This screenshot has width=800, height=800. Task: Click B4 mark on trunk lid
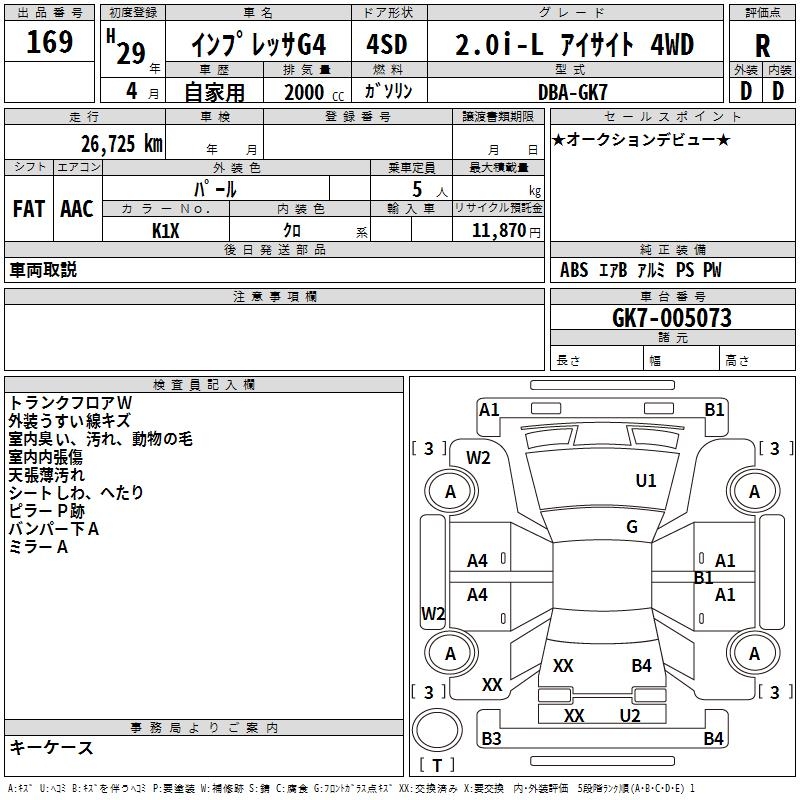click(641, 666)
